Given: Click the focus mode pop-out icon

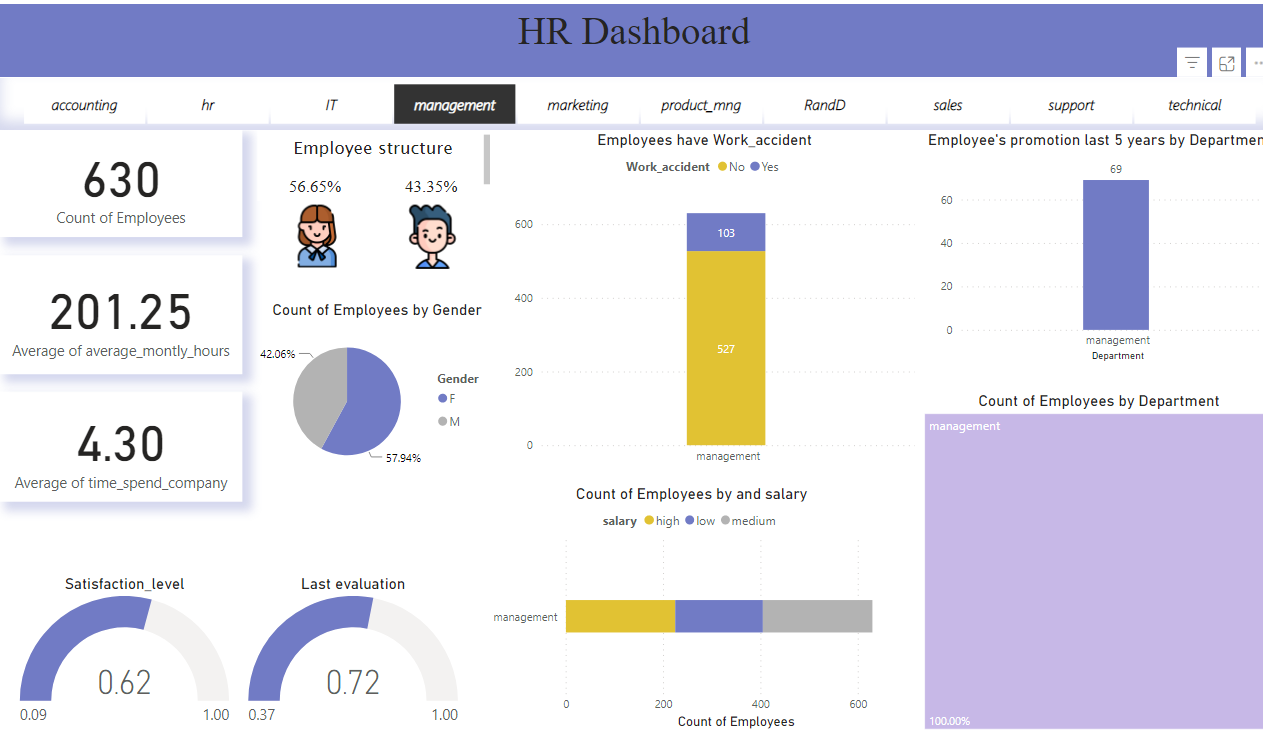Looking at the screenshot, I should tap(1227, 61).
